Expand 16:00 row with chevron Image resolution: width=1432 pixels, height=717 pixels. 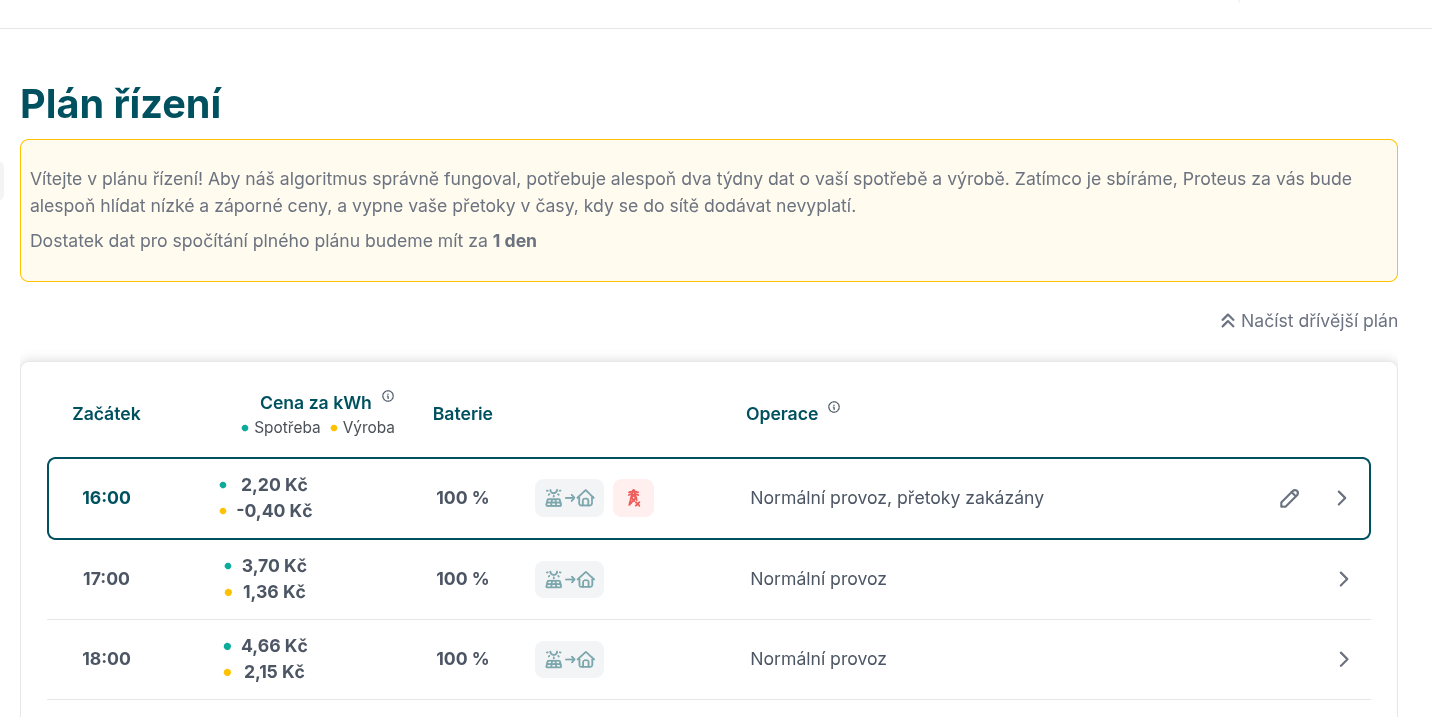[x=1342, y=498]
